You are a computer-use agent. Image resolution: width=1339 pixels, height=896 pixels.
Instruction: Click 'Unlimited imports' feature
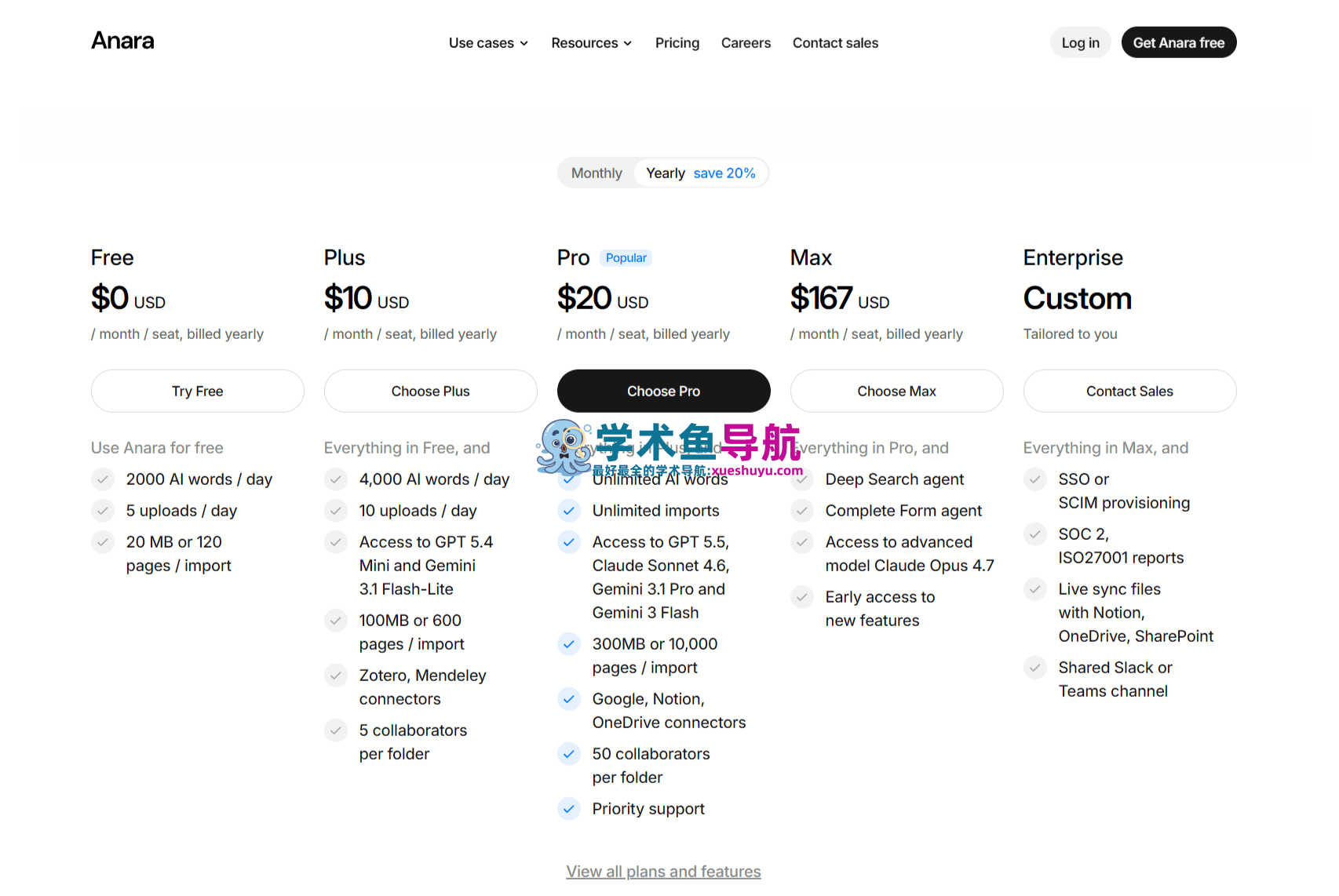pyautogui.click(x=656, y=511)
